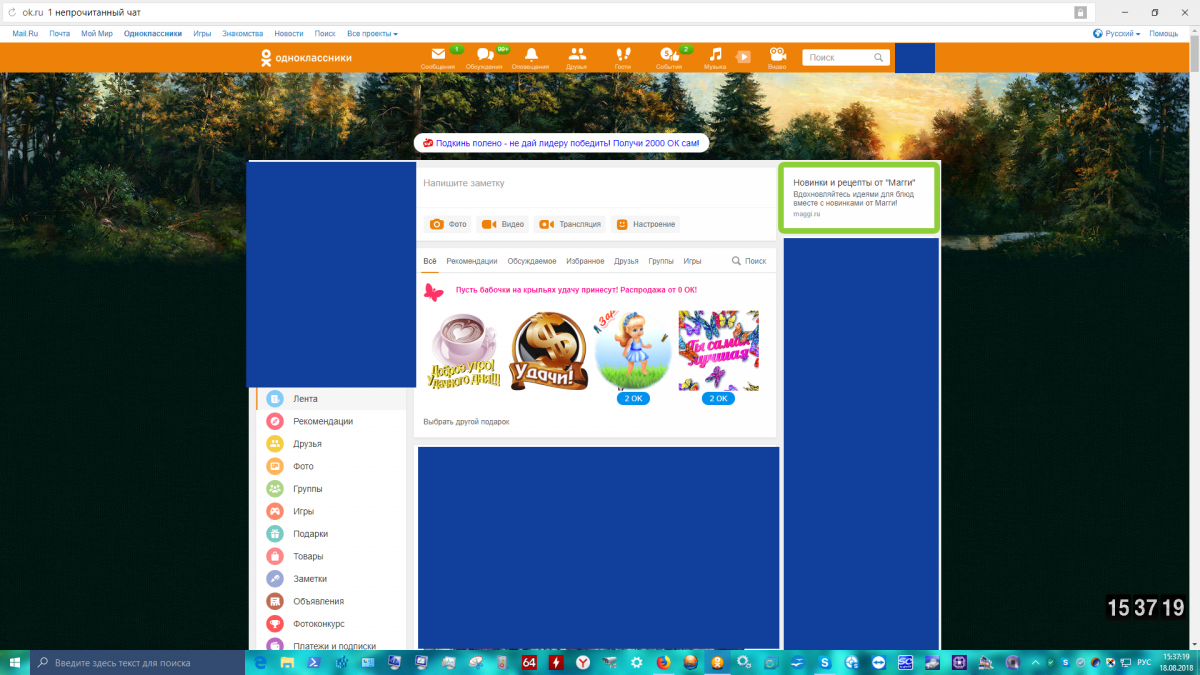
Task: Open Заметки in the left sidebar
Action: pyautogui.click(x=331, y=579)
